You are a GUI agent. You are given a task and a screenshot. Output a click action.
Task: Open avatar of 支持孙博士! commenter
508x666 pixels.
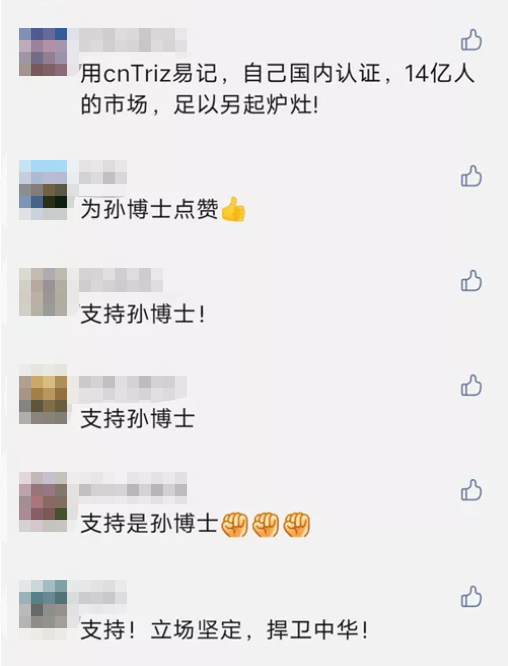tap(43, 292)
